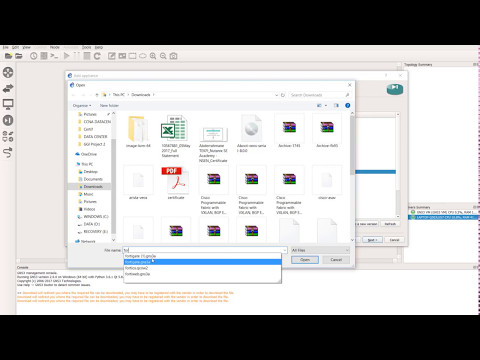480x360 pixels.
Task: Click the Organize dropdown in Open dialog
Action: (82, 105)
